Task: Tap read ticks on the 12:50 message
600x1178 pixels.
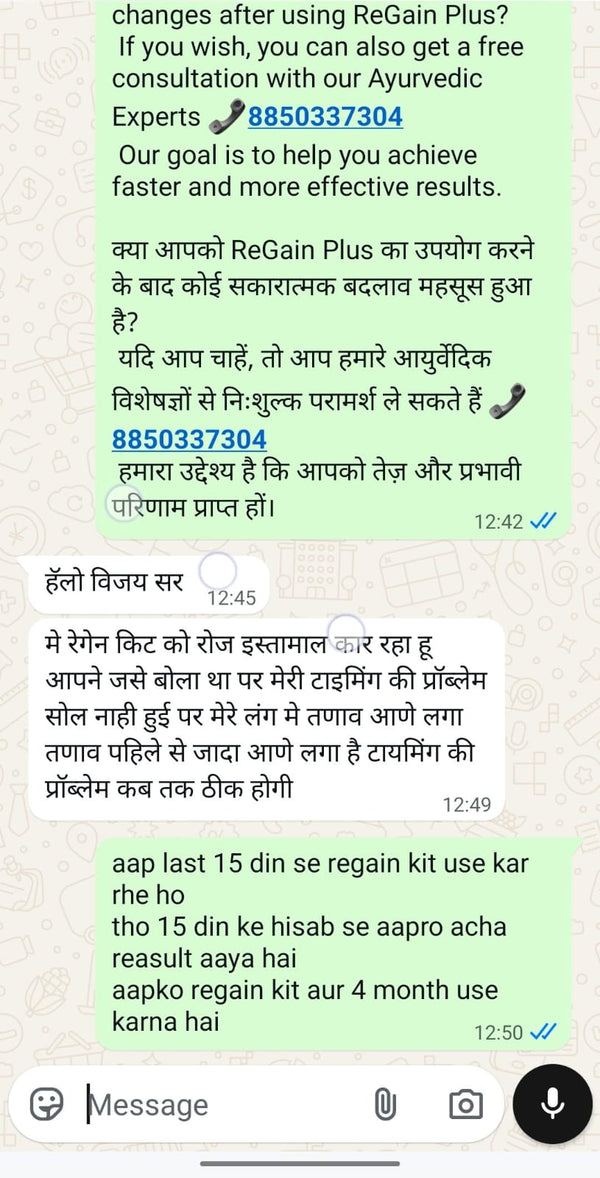Action: [x=542, y=1032]
